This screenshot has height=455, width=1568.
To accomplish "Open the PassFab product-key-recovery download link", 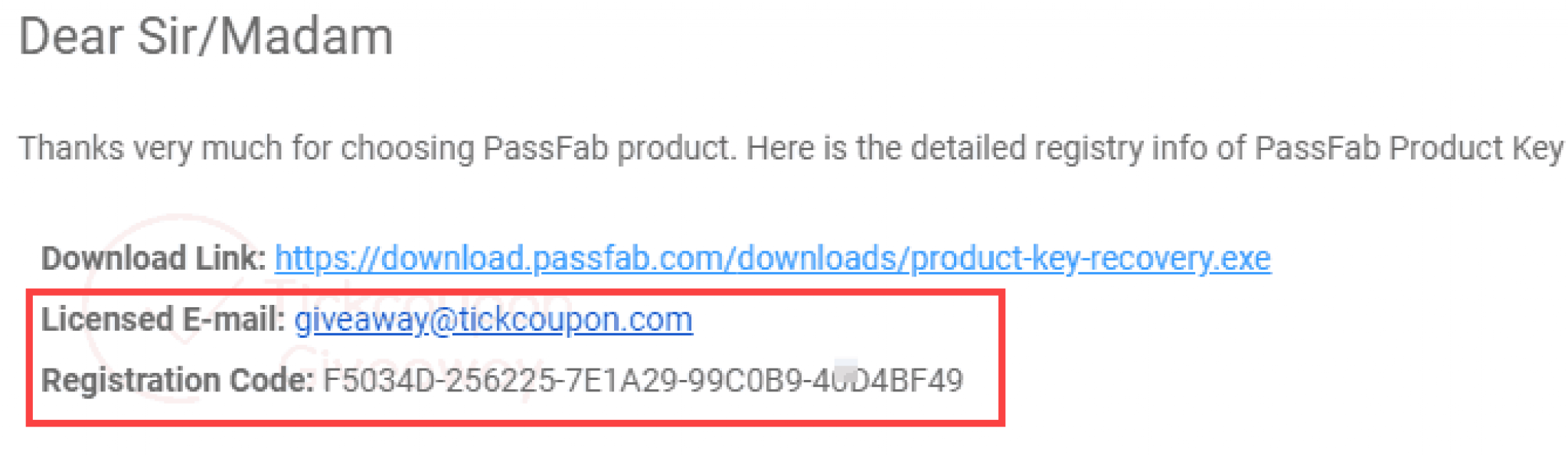I will coord(772,258).
